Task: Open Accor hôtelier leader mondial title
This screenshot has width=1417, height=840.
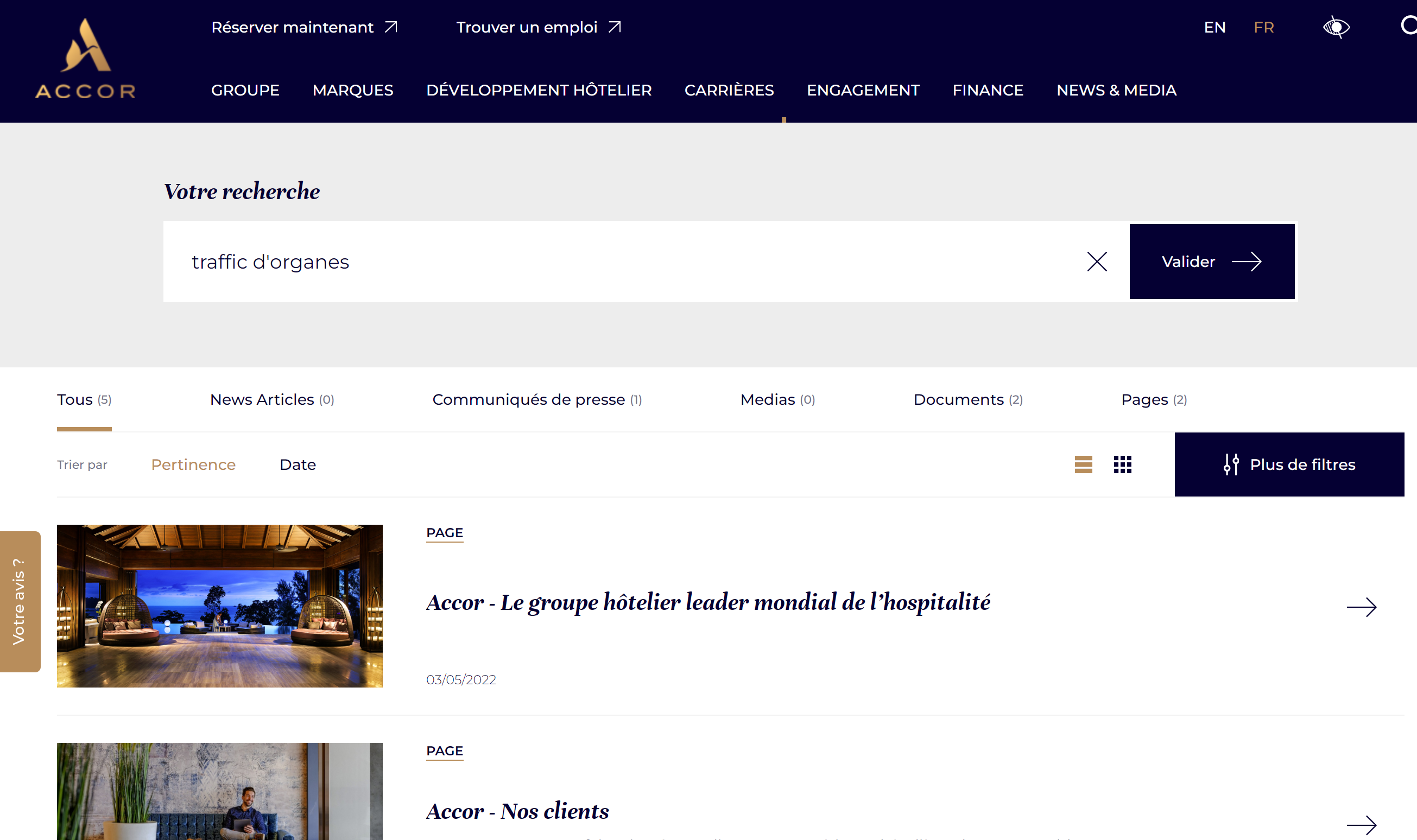Action: point(708,602)
